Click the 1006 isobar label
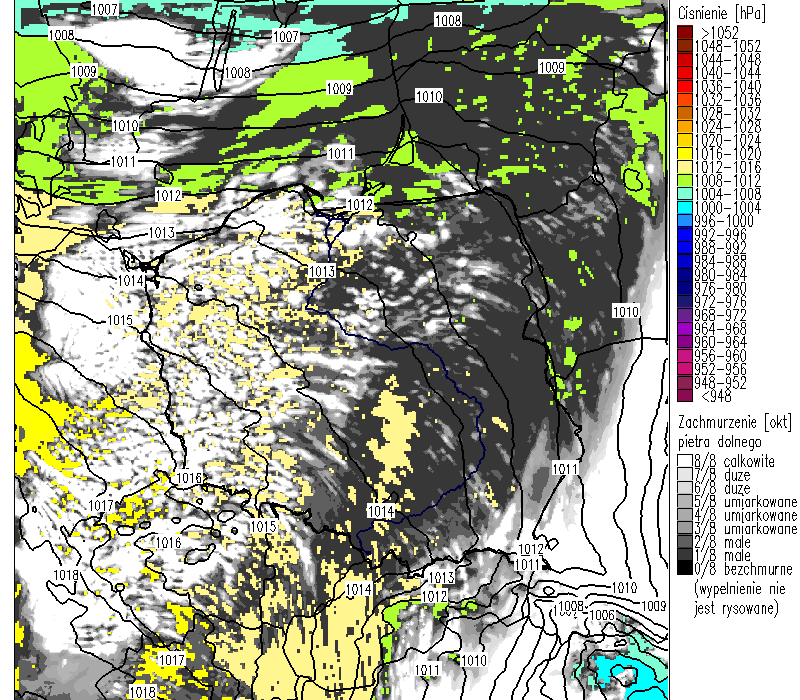Image resolution: width=800 pixels, height=700 pixels. pyautogui.click(x=597, y=614)
